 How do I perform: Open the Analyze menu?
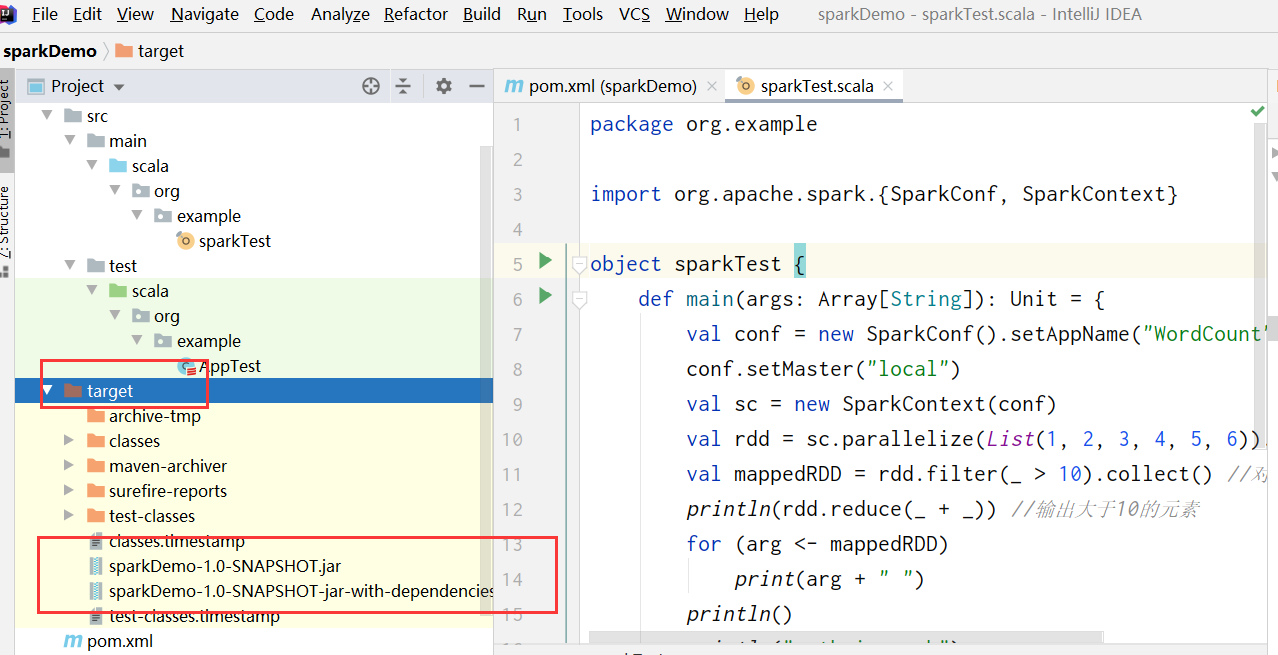338,14
